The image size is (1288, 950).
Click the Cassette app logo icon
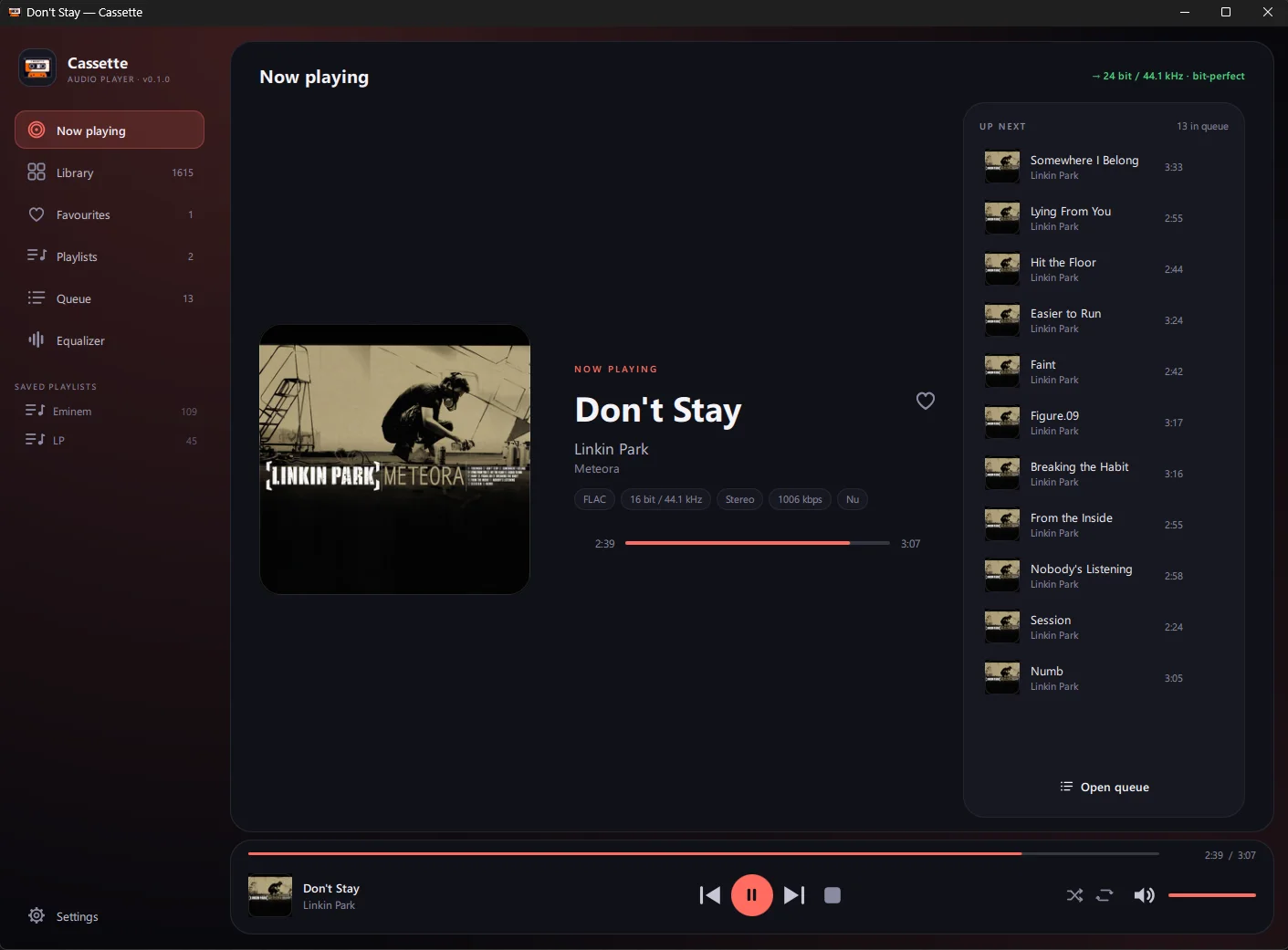tap(37, 68)
